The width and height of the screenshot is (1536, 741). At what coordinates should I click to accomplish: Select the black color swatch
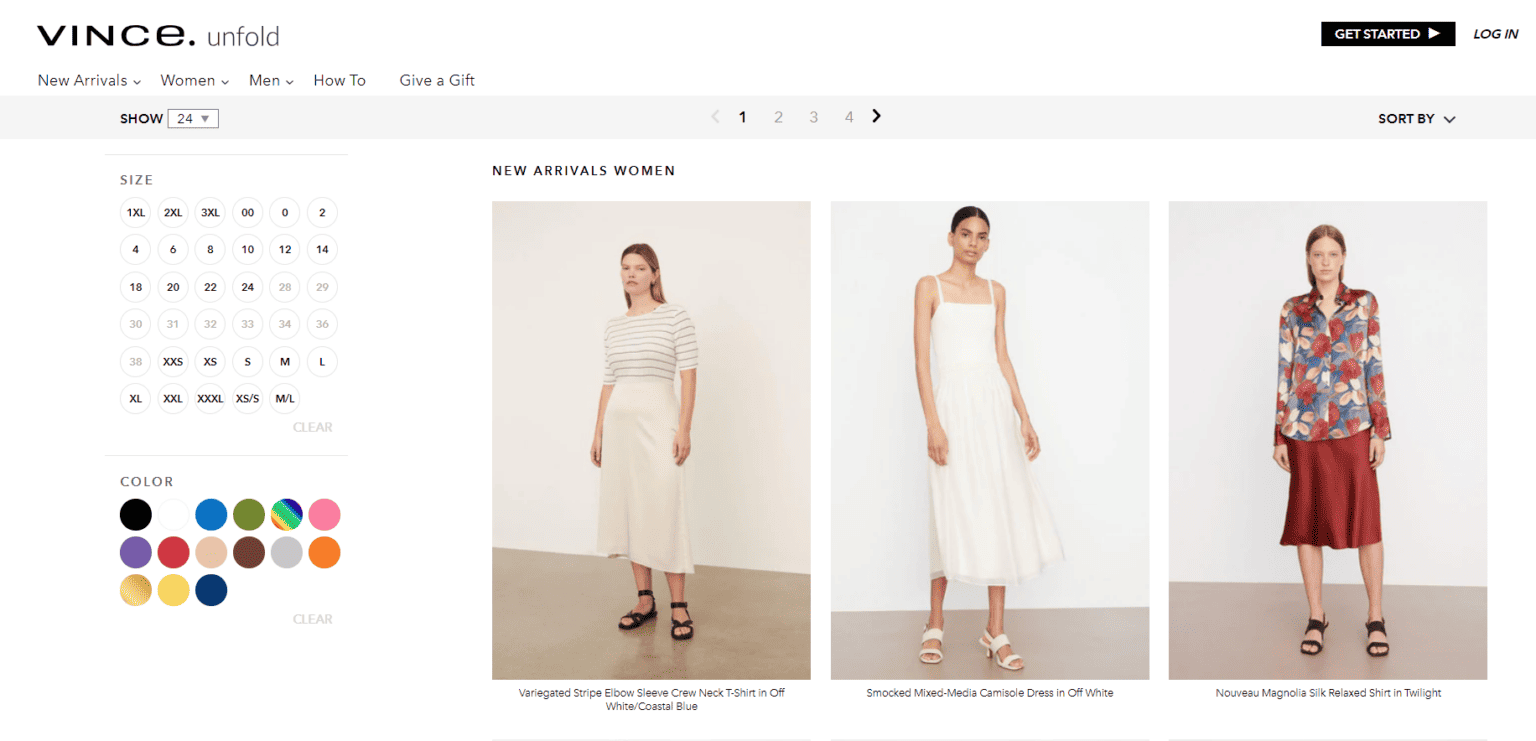click(135, 514)
